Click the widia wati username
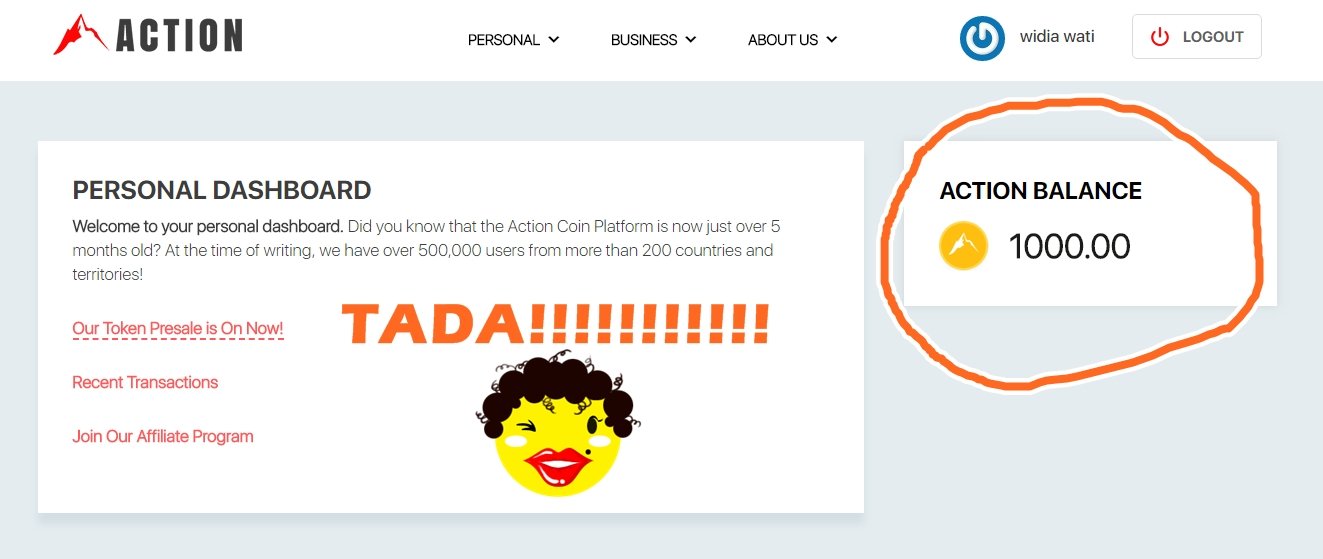1323x559 pixels. 1057,37
